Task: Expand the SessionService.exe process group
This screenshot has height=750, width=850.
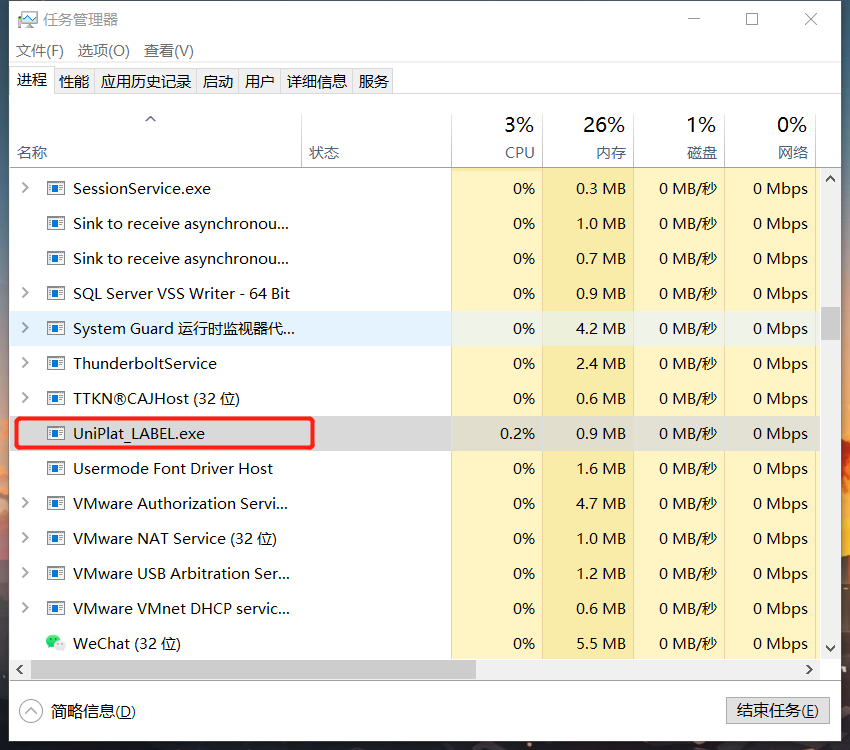Action: (25, 188)
